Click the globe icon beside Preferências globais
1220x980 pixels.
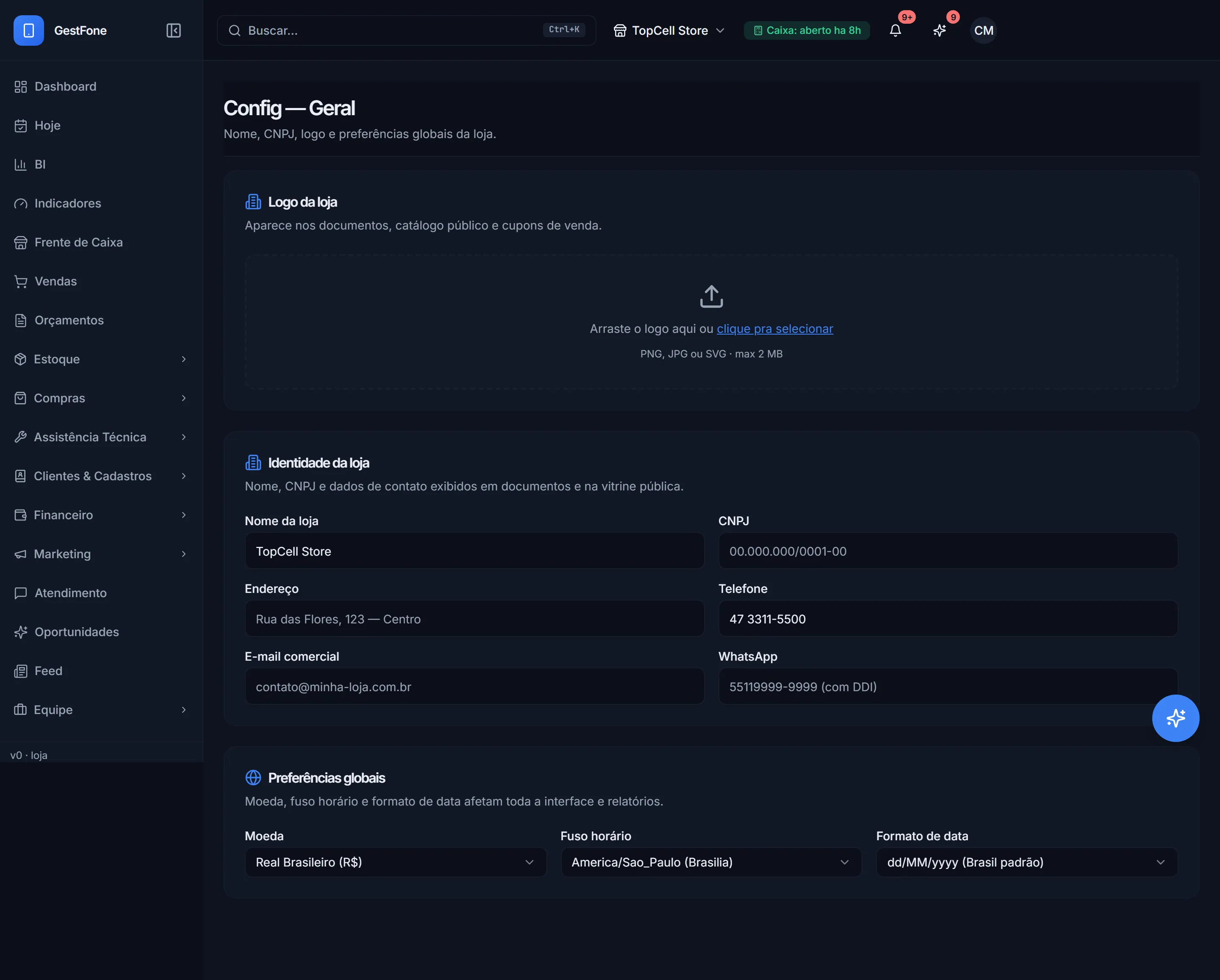[253, 778]
